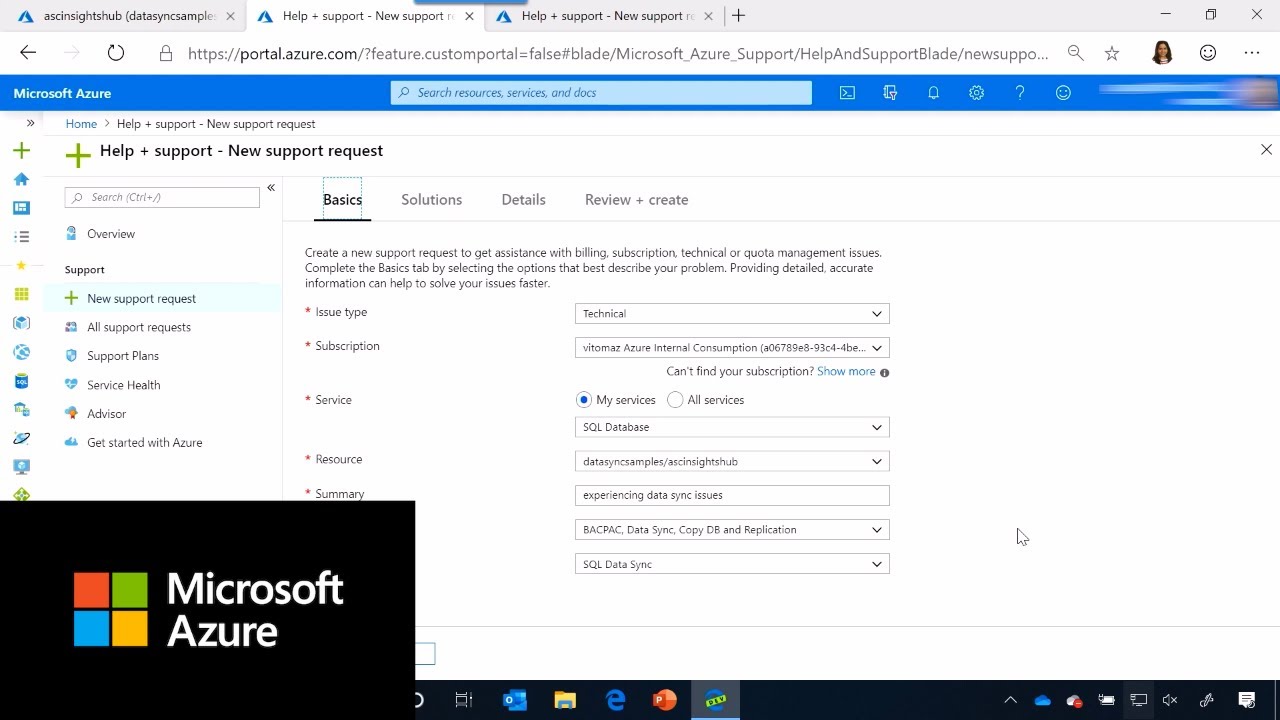Open Task View in taskbar
The height and width of the screenshot is (720, 1280).
pyautogui.click(x=463, y=700)
